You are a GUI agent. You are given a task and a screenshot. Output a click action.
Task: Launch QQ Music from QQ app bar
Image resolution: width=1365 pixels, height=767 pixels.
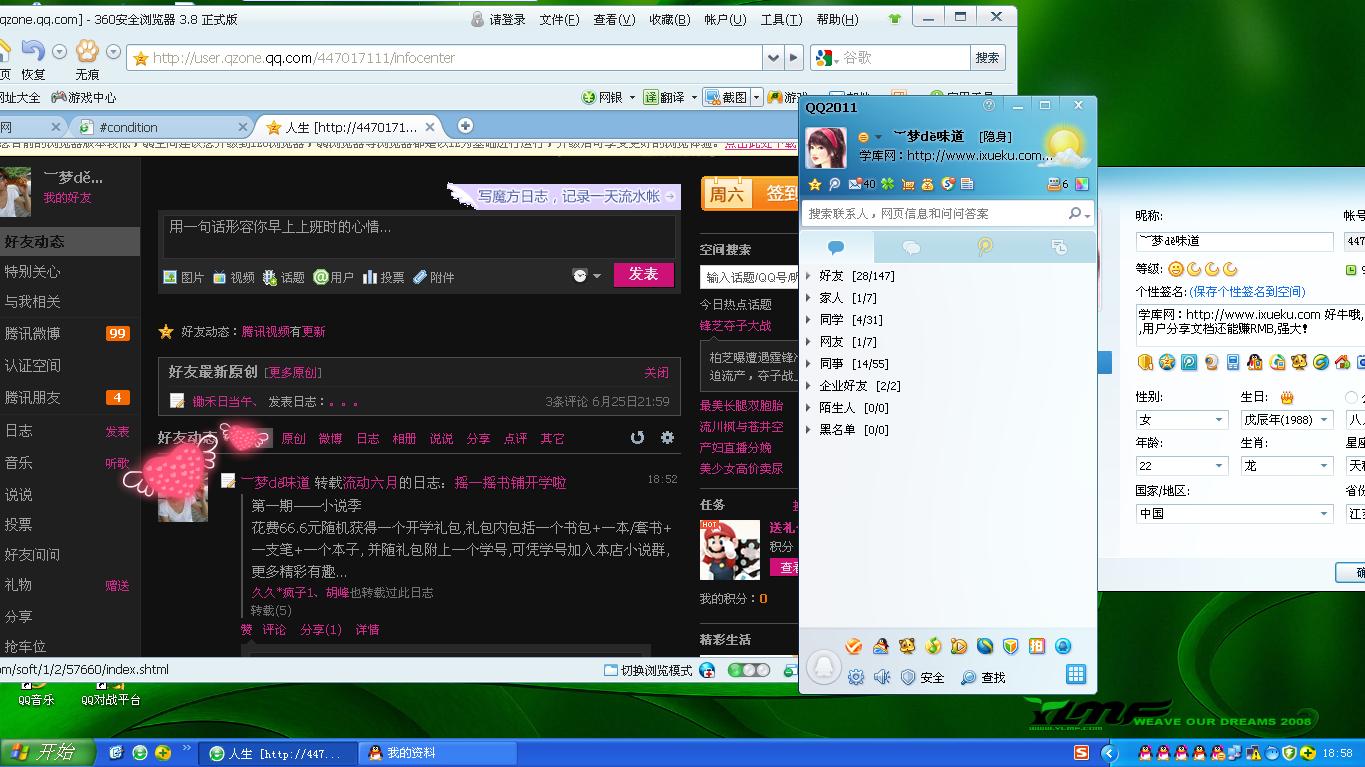click(x=933, y=646)
